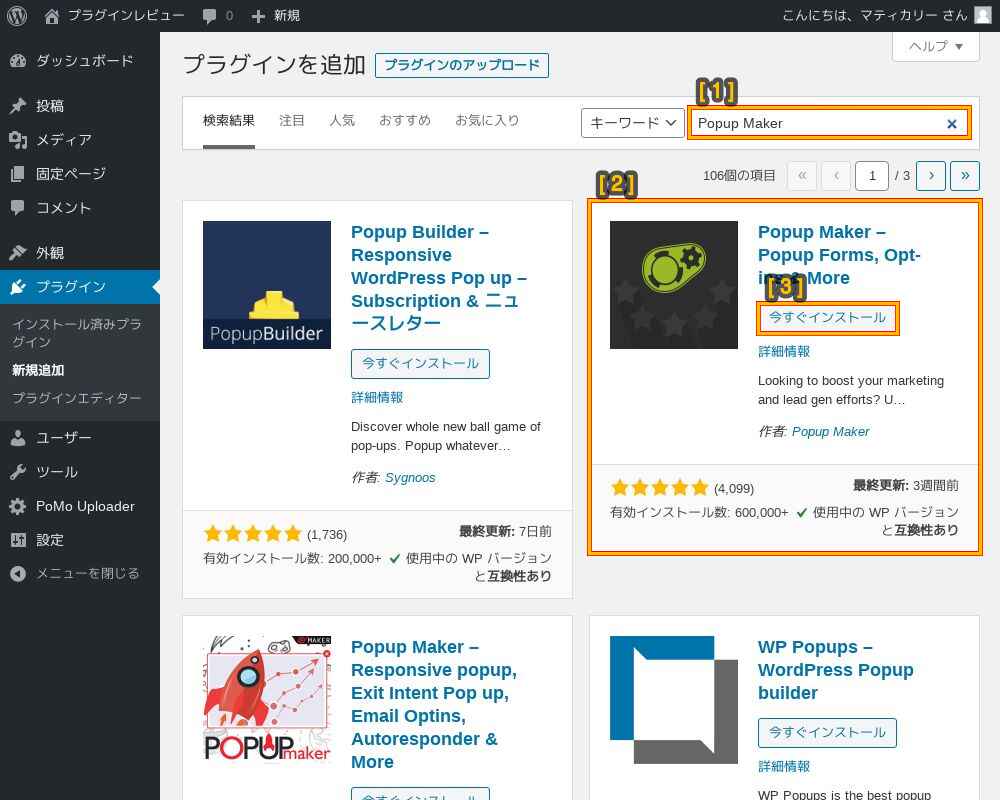Switch to 検索結果 tab
This screenshot has height=800, width=1000.
(x=228, y=121)
